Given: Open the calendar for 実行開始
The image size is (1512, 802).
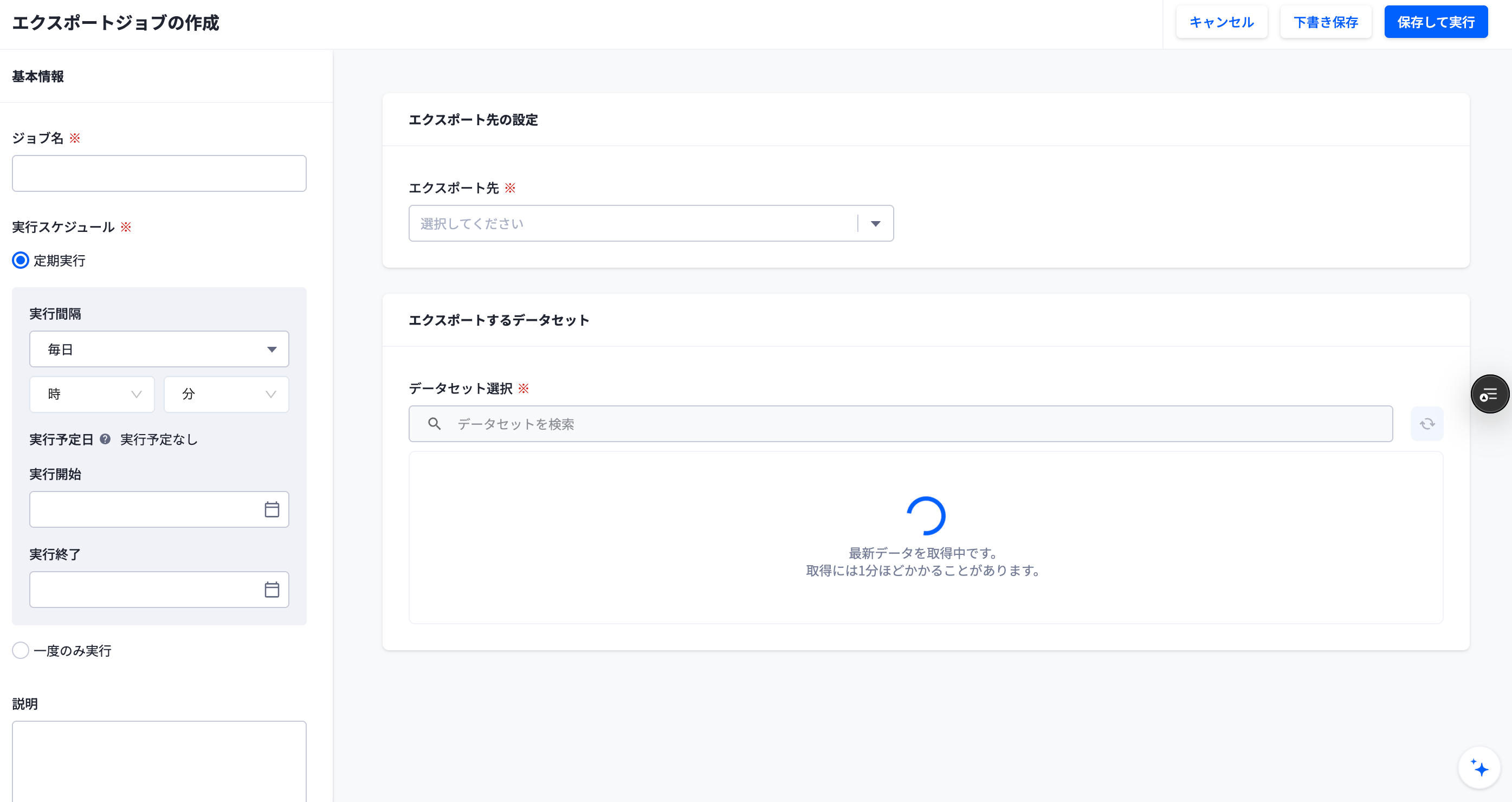Looking at the screenshot, I should [x=272, y=509].
